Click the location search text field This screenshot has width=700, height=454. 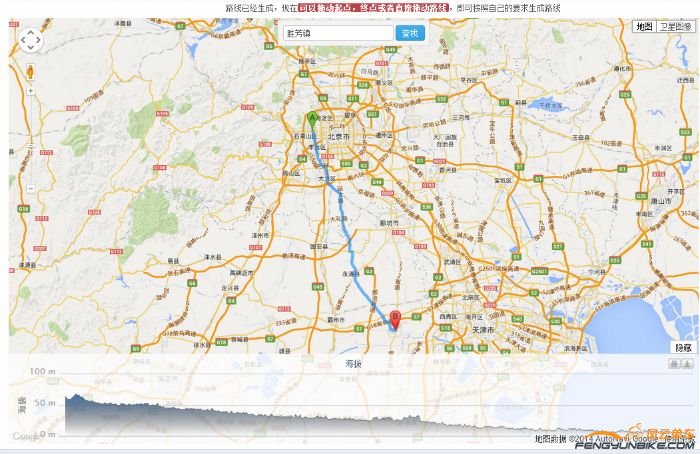coord(338,33)
